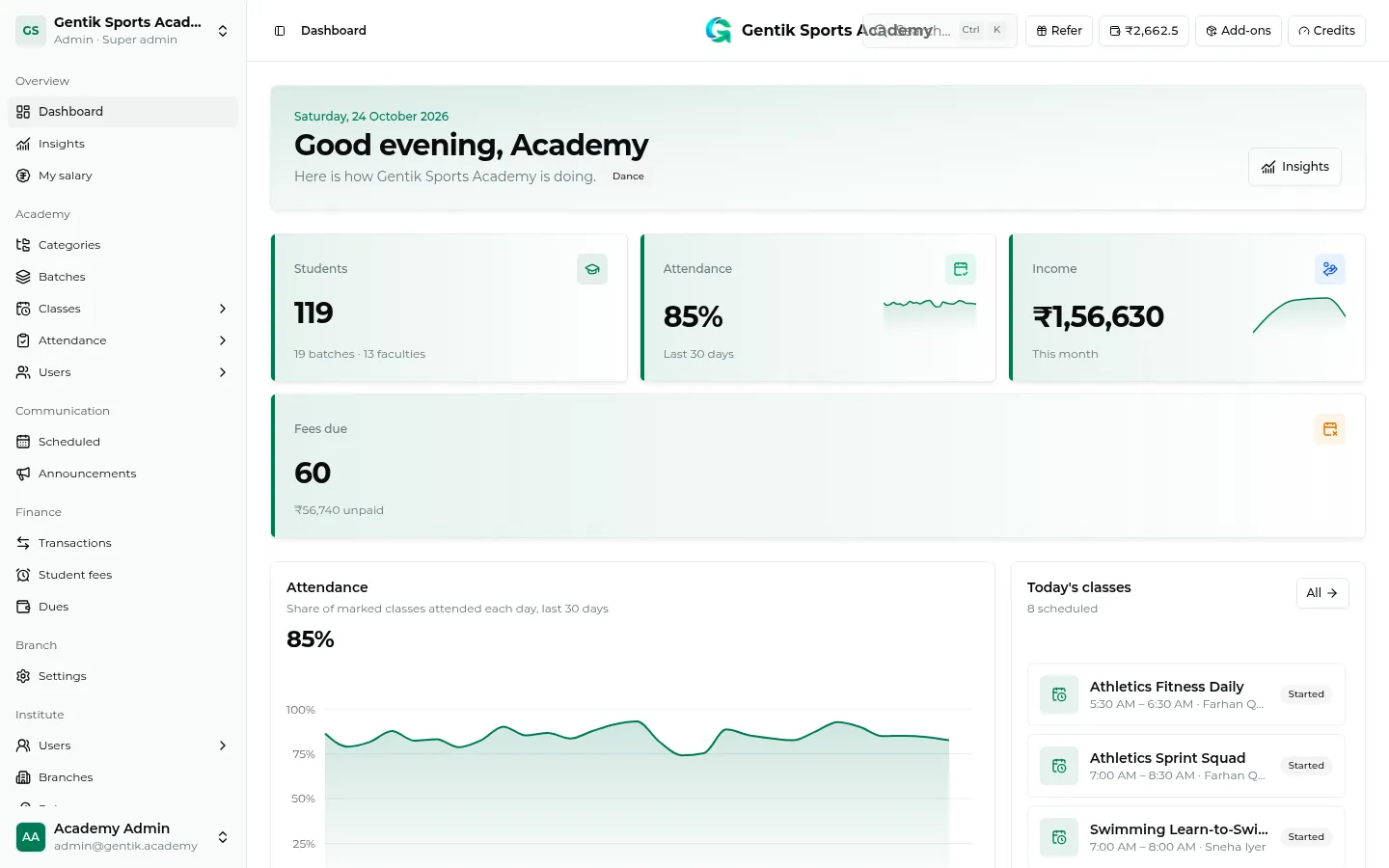This screenshot has width=1389, height=868.
Task: Click the Swimming Learn-to-Swim class icon
Action: point(1059,837)
